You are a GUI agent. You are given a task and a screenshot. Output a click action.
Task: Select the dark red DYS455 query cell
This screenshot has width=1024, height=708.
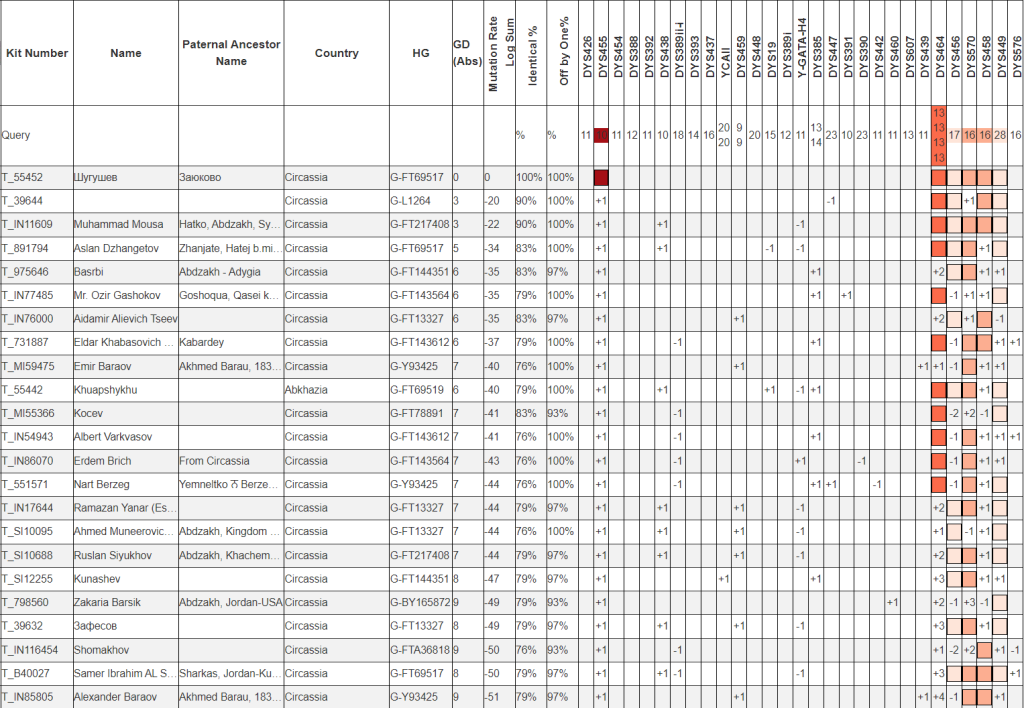click(601, 135)
